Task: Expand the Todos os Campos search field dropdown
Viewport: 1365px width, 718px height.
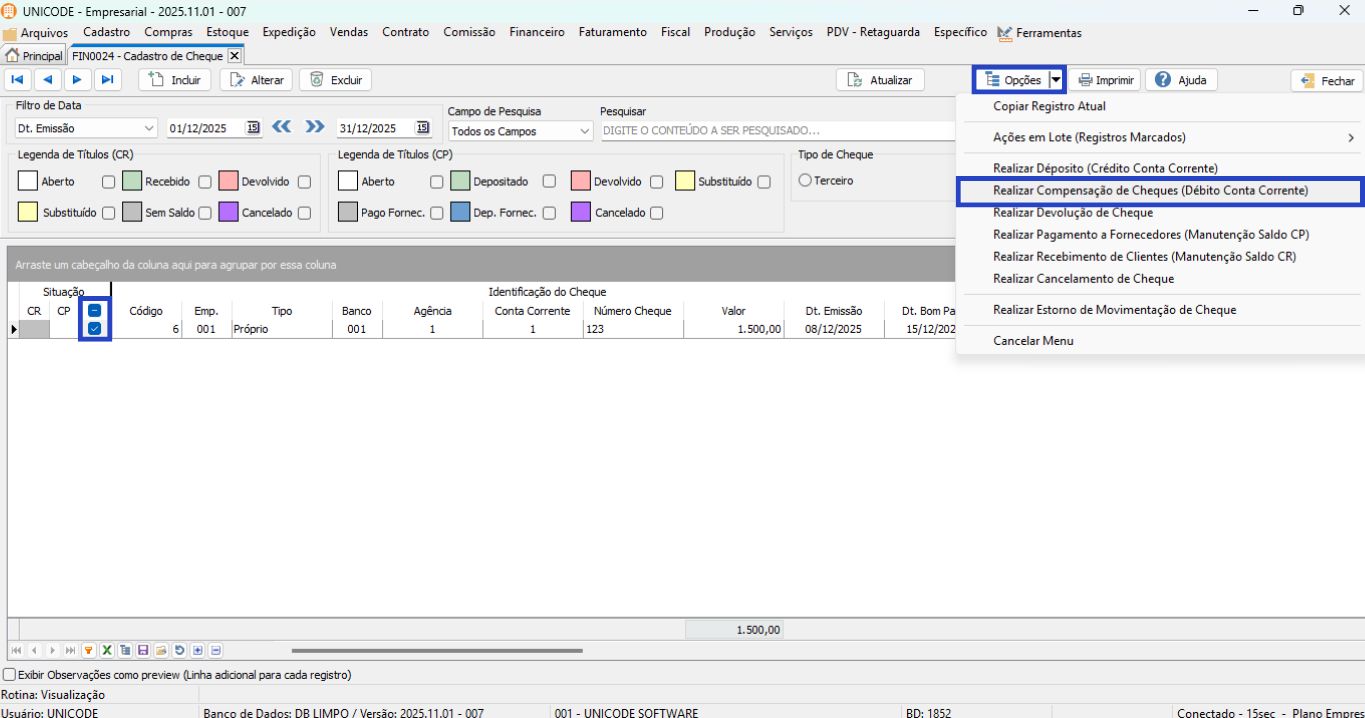Action: pyautogui.click(x=585, y=131)
